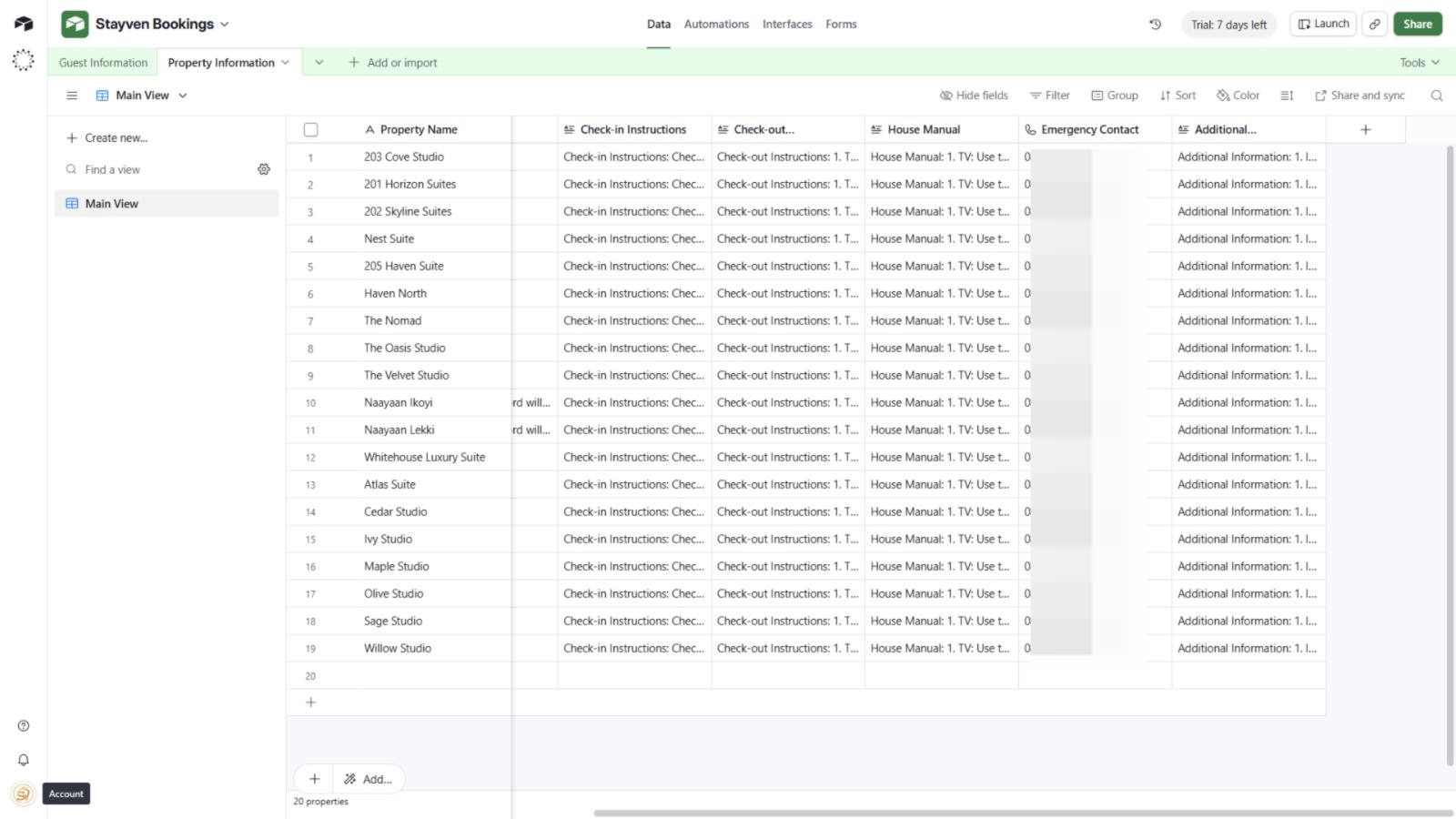Open the Sort toolbar option
The width and height of the screenshot is (1456, 819).
point(1178,96)
